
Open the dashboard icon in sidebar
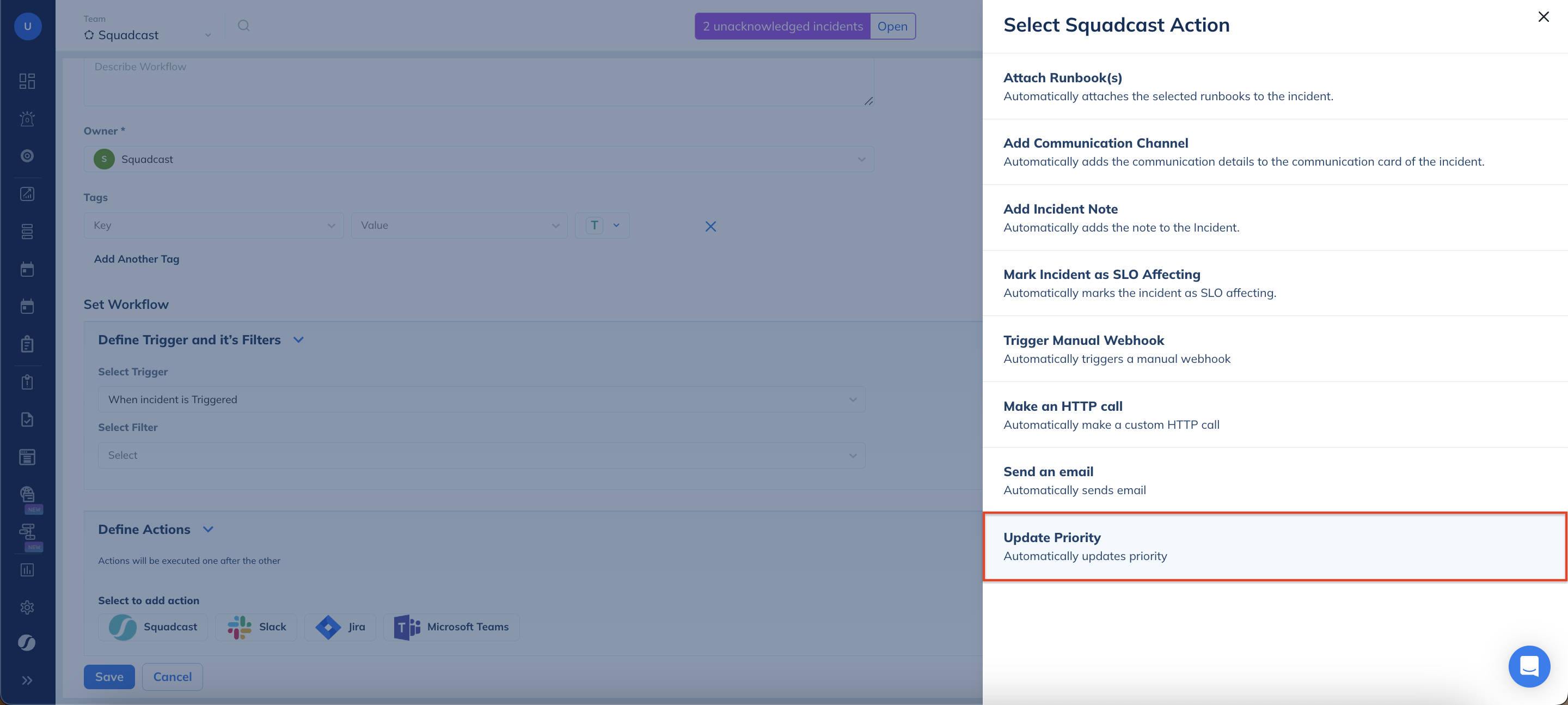(x=27, y=81)
